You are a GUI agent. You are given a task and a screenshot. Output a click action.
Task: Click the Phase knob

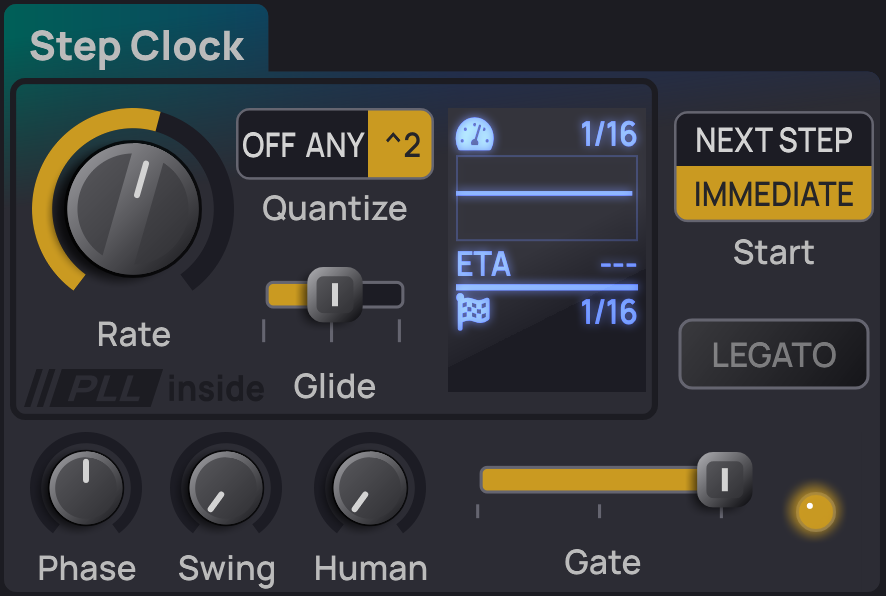pos(86,487)
